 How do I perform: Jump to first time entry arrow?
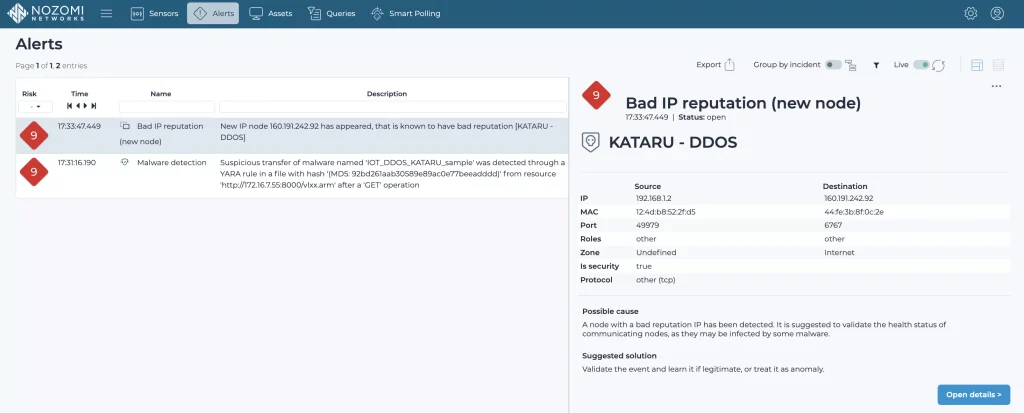point(69,106)
